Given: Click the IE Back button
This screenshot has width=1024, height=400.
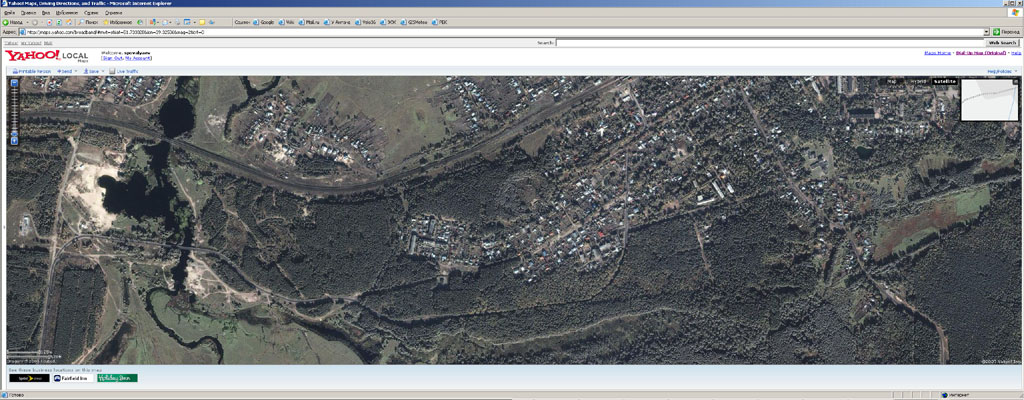Looking at the screenshot, I should [x=14, y=21].
